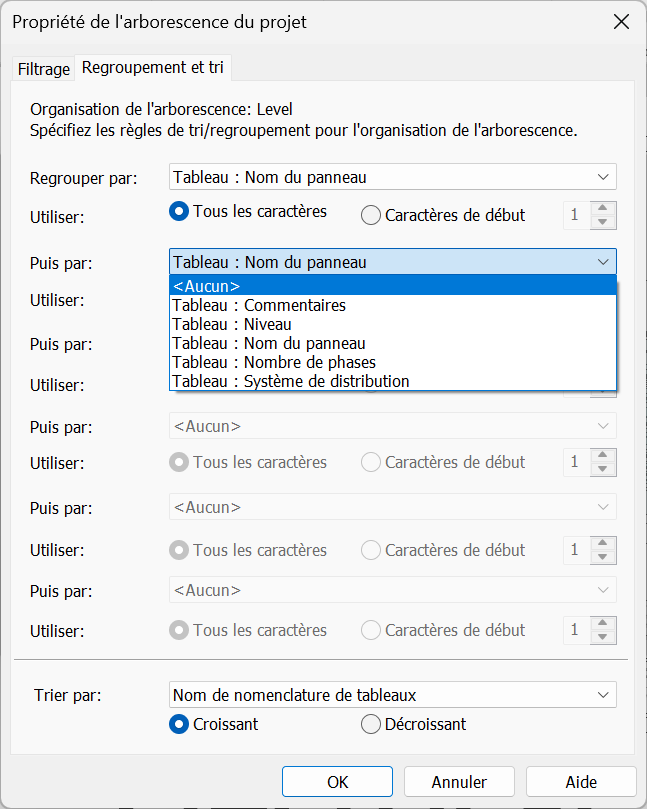Select Tableau : Système de distribution option

coord(393,381)
